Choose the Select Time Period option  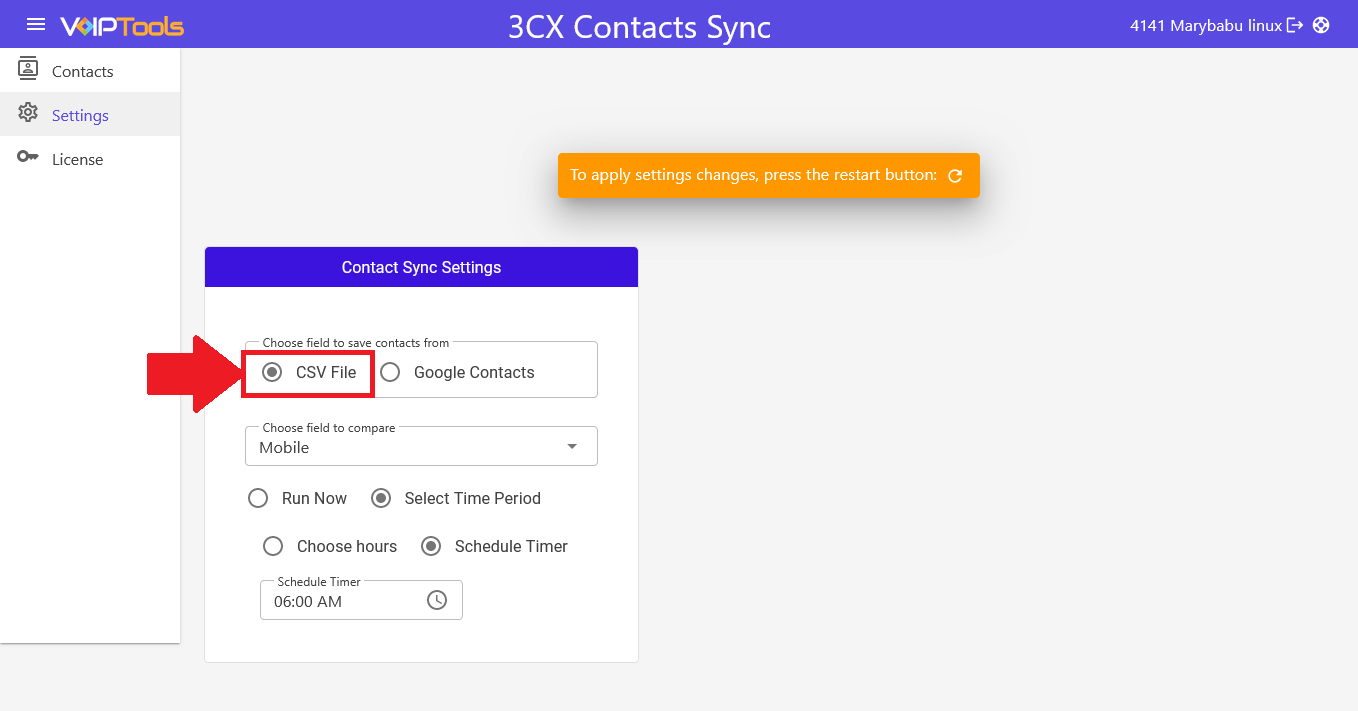(x=381, y=498)
